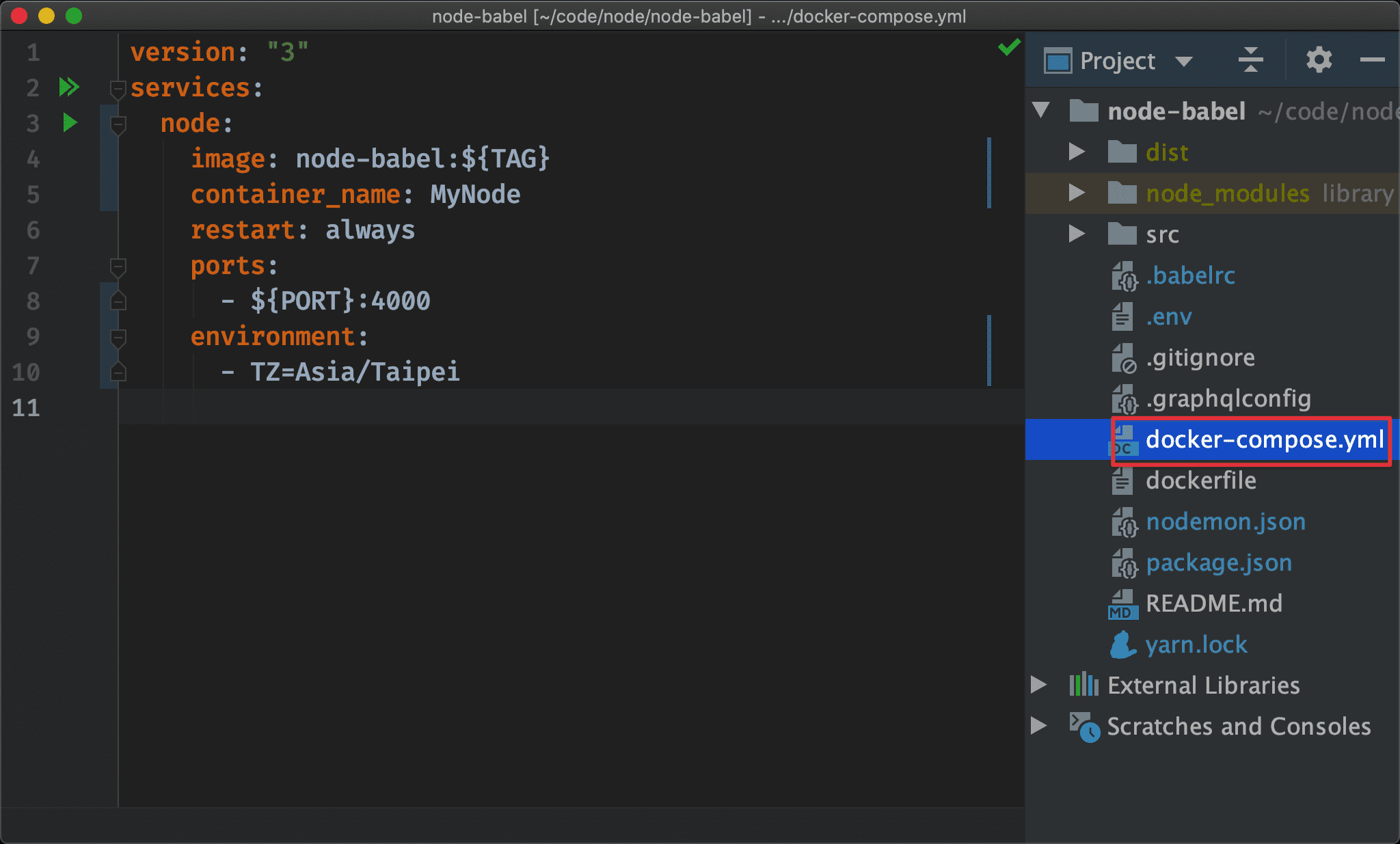Expand the dist folder
Screen dimensions: 1400x844
click(1077, 152)
